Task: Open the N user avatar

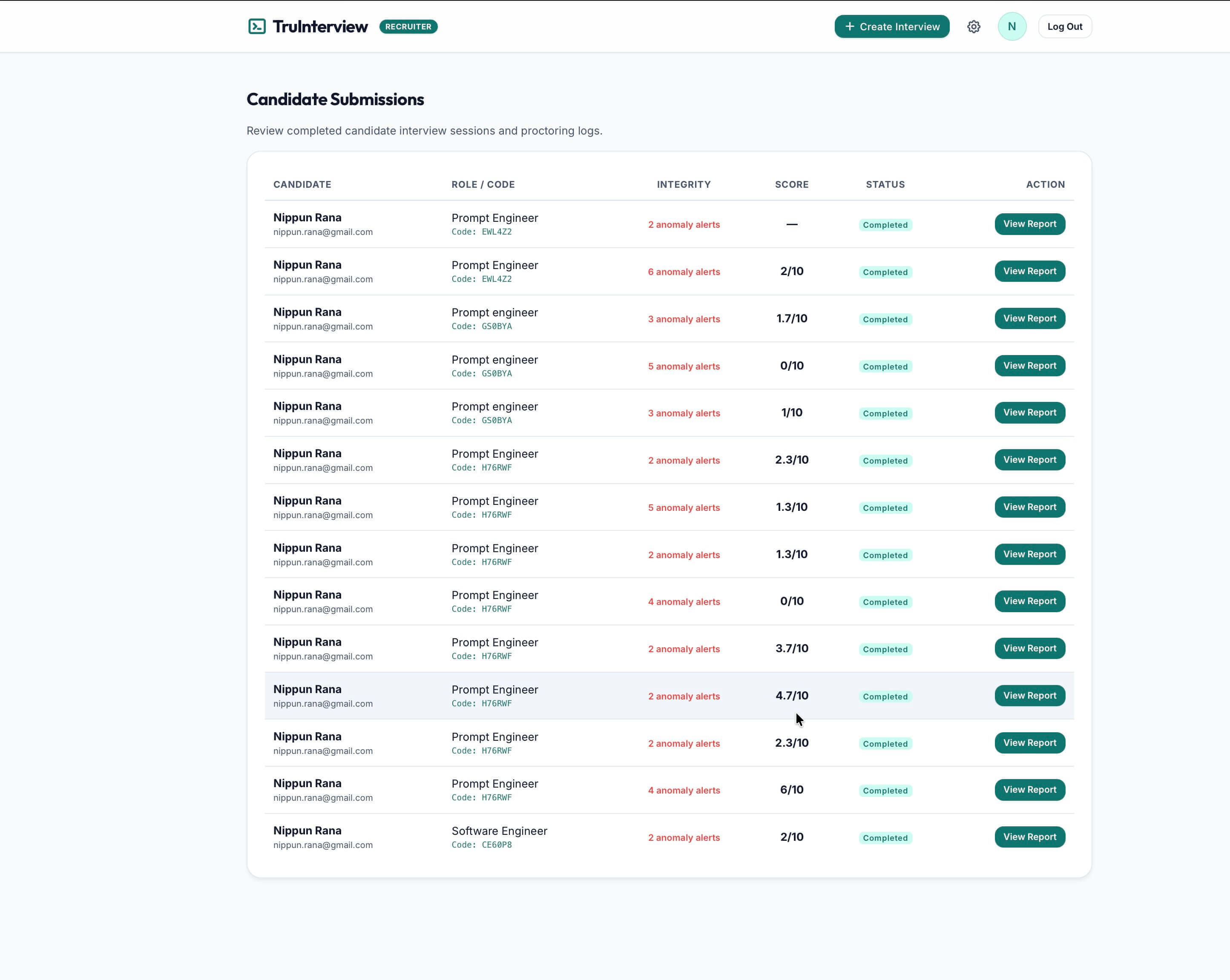Action: [1012, 27]
